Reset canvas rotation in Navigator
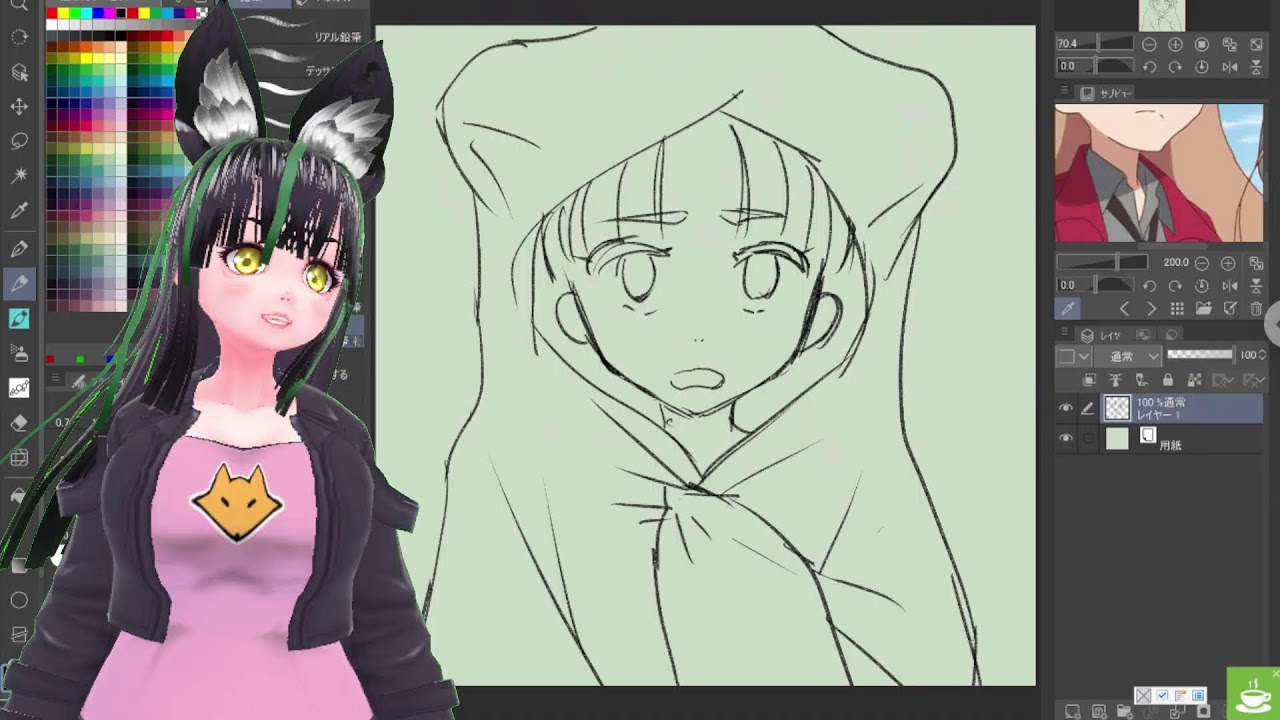This screenshot has height=720, width=1280. (1202, 67)
